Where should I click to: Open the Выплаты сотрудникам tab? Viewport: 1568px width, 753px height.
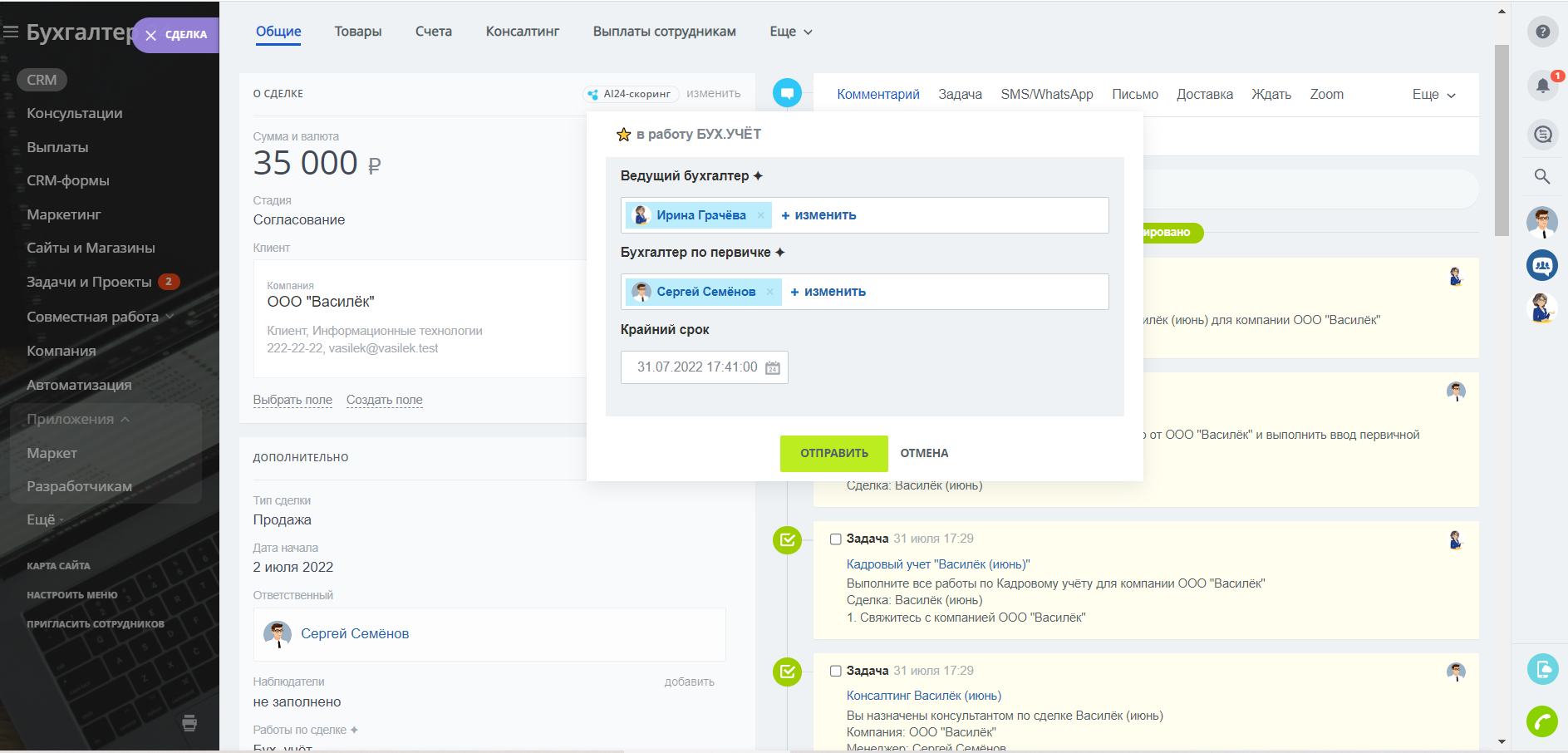(665, 32)
